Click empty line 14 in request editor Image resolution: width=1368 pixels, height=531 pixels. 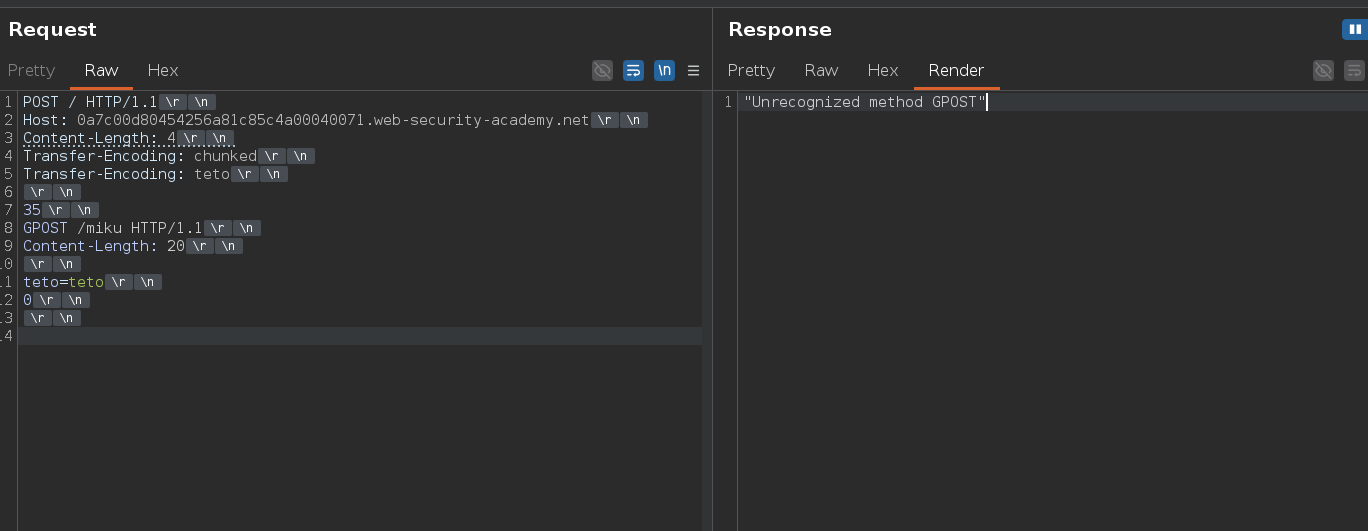pos(360,336)
